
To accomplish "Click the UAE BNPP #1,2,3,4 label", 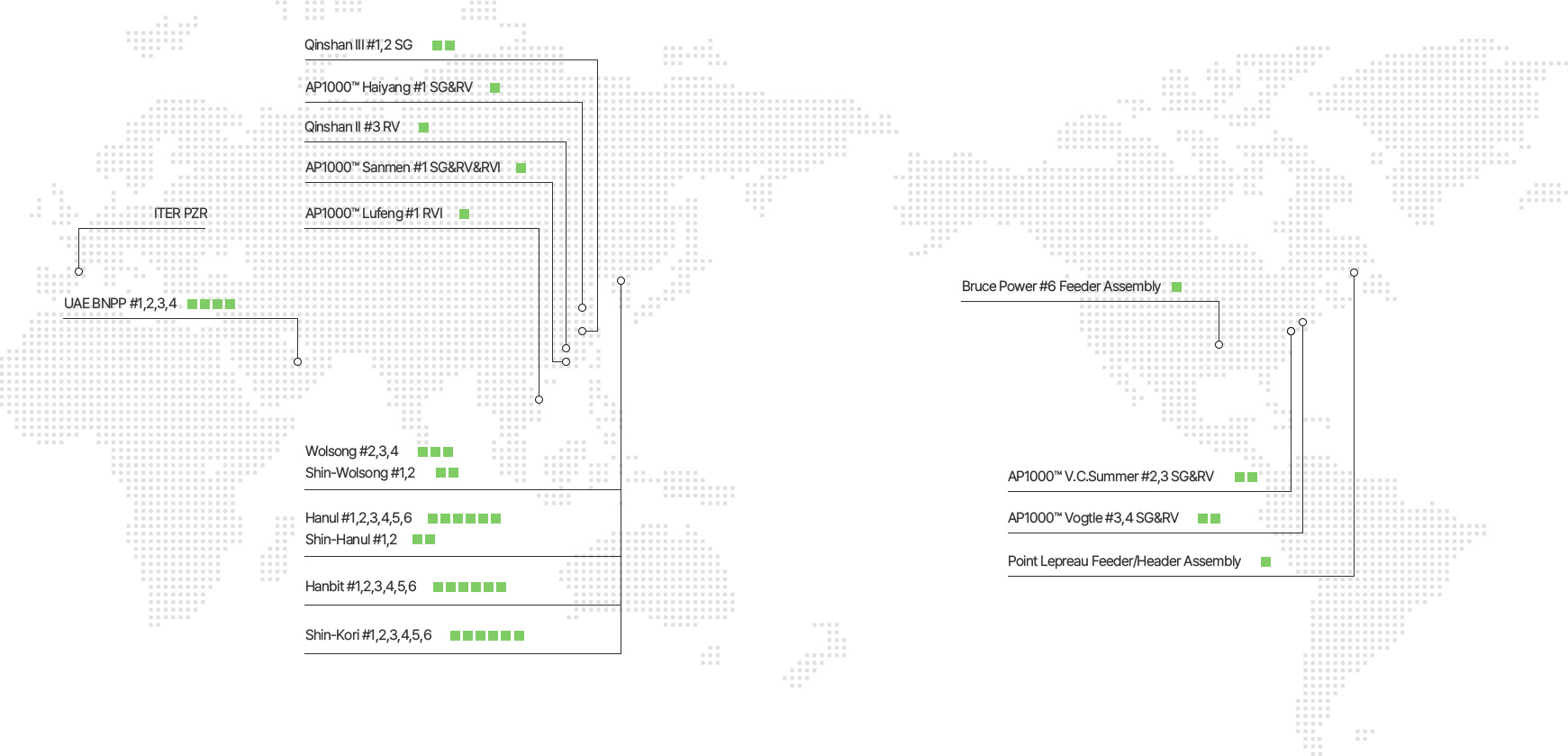I will [x=121, y=304].
